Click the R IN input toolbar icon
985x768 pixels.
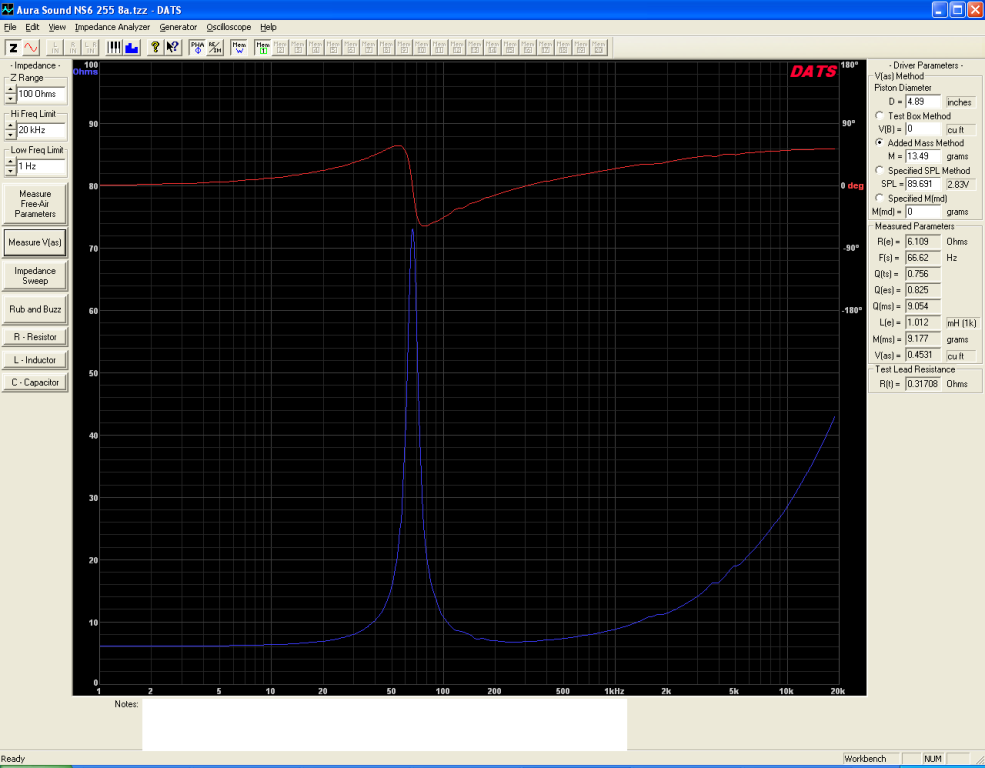coord(72,48)
